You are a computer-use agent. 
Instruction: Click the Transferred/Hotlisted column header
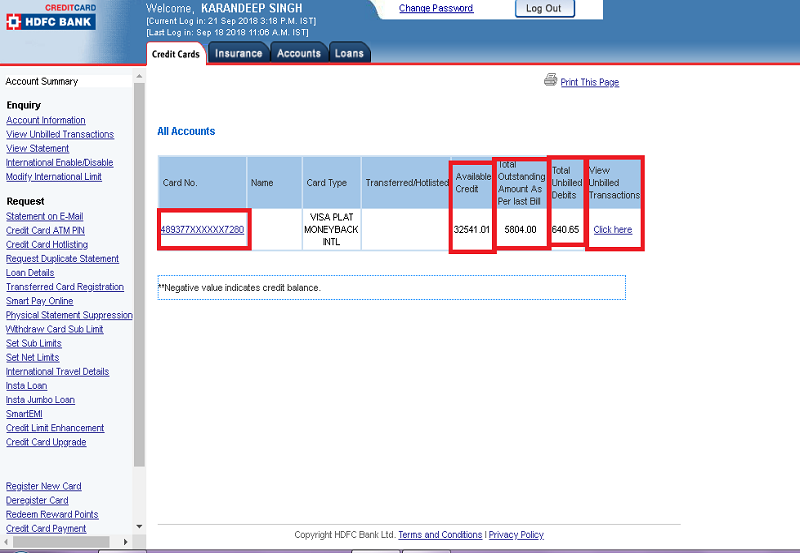[x=407, y=183]
